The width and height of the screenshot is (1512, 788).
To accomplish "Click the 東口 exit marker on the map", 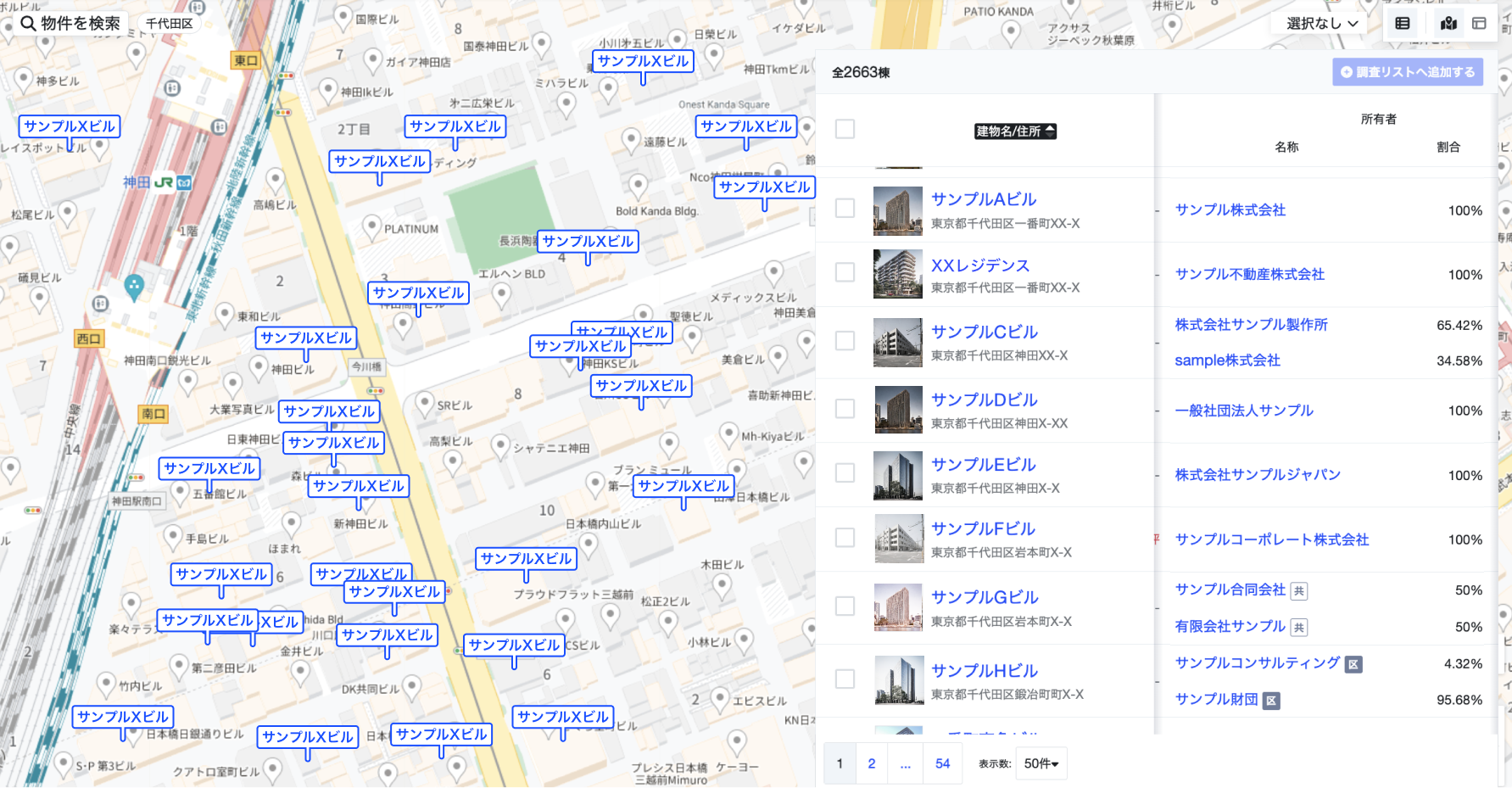I will [245, 60].
